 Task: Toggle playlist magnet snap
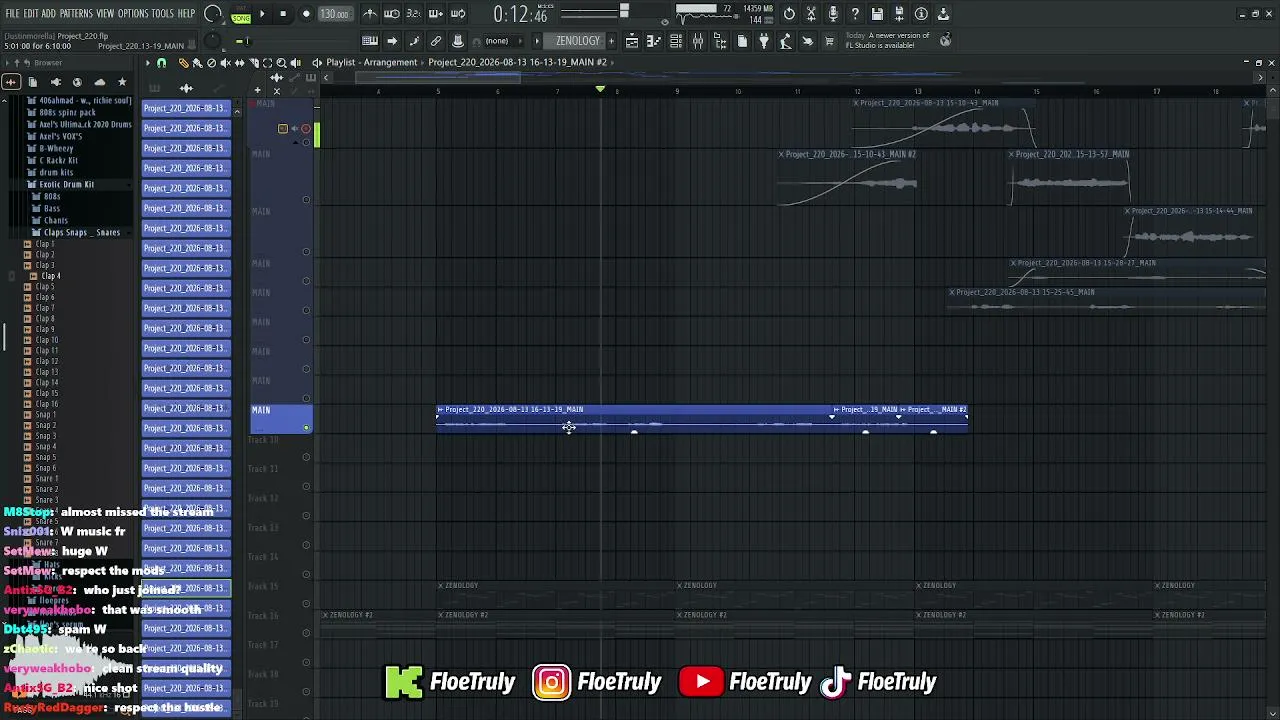click(x=161, y=62)
